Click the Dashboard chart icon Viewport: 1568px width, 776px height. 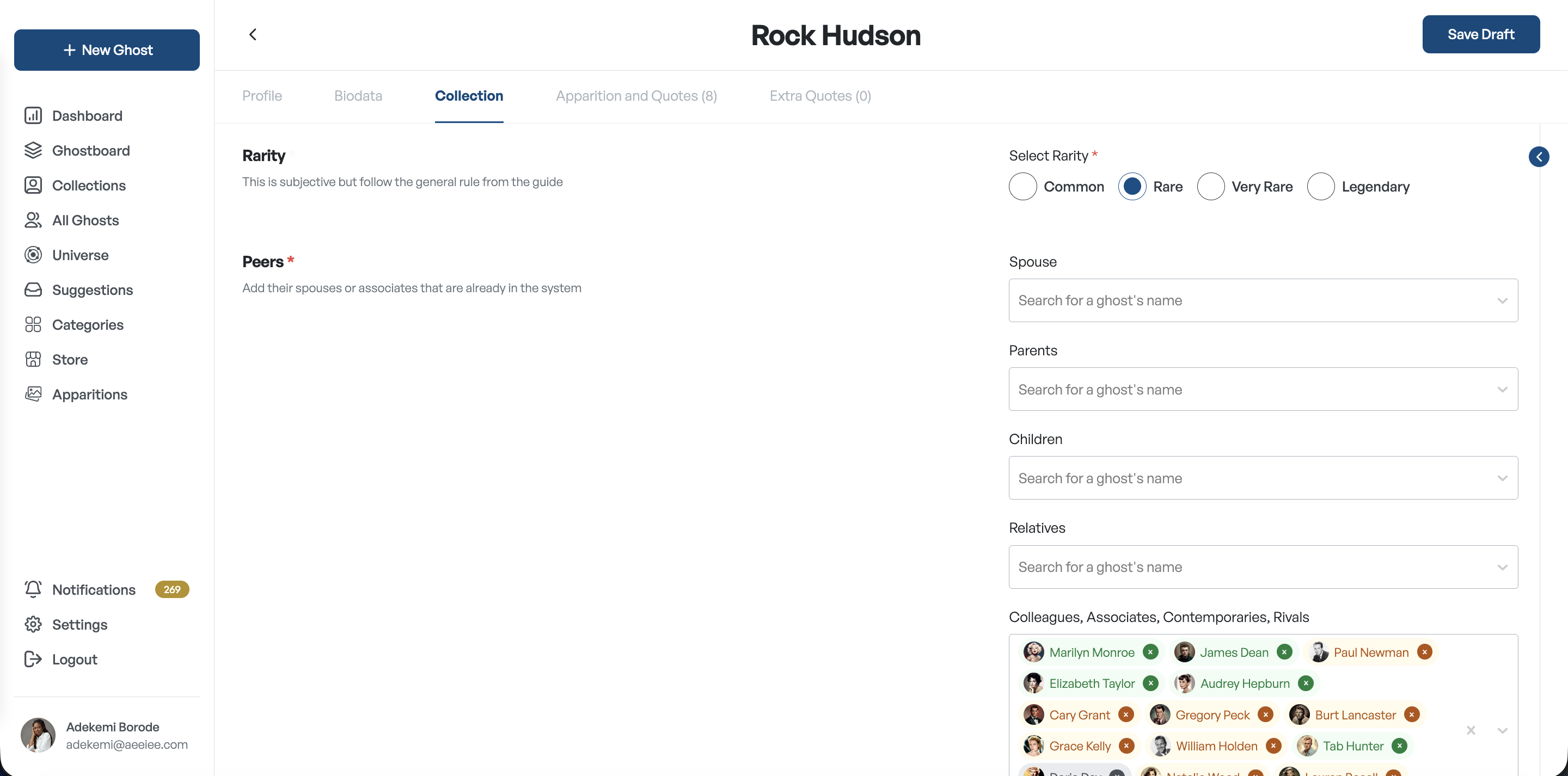[33, 116]
